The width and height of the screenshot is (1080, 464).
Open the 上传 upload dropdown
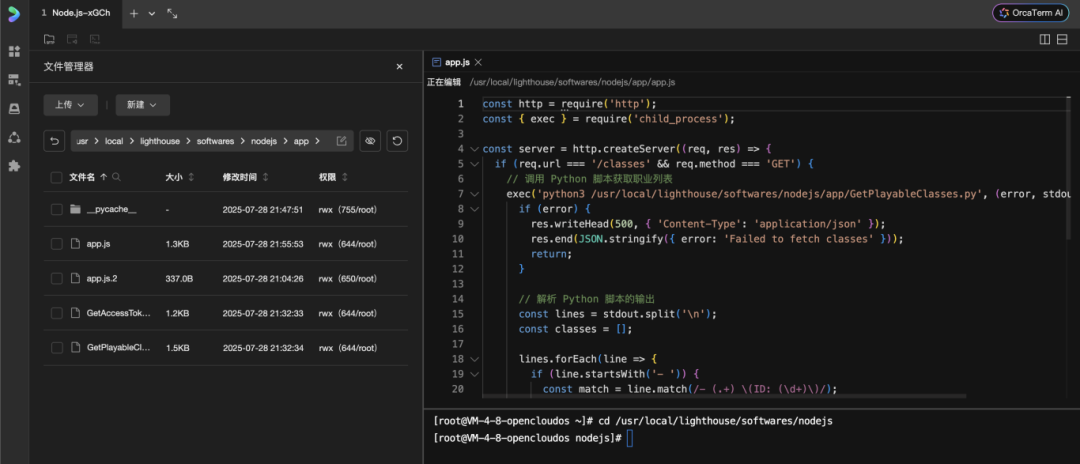(x=70, y=104)
